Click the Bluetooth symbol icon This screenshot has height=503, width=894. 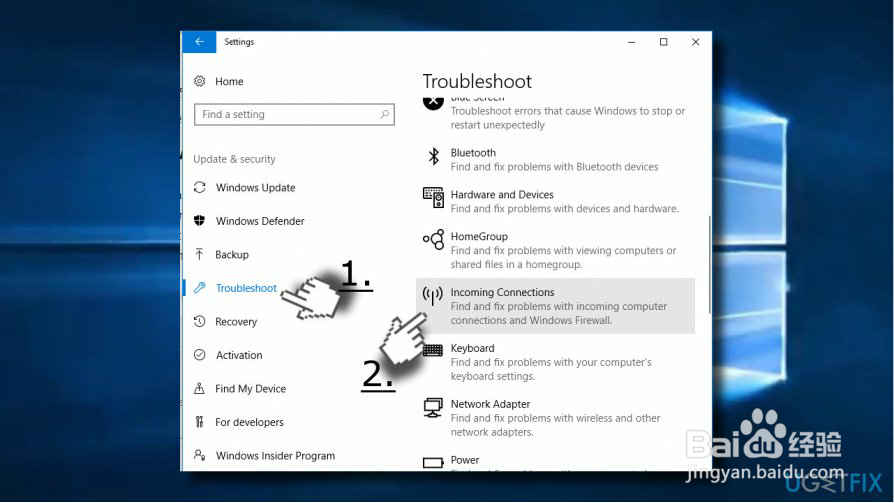[x=433, y=156]
